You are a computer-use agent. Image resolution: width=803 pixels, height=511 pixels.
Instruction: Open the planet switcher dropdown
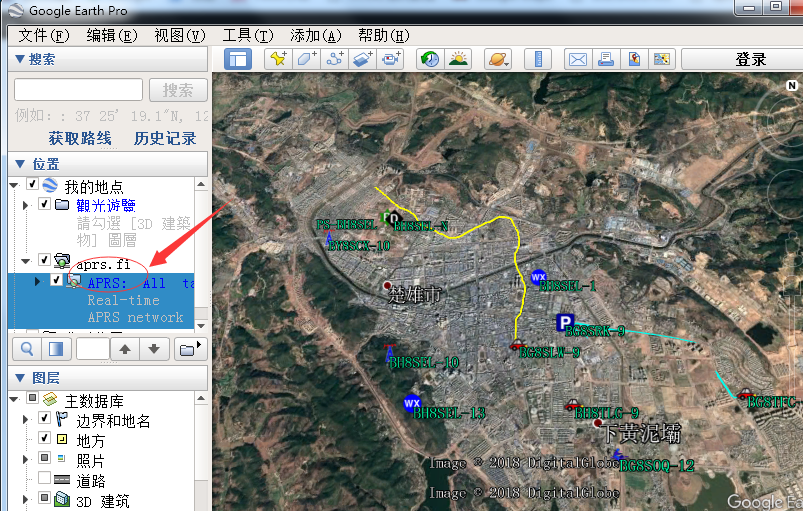(497, 59)
